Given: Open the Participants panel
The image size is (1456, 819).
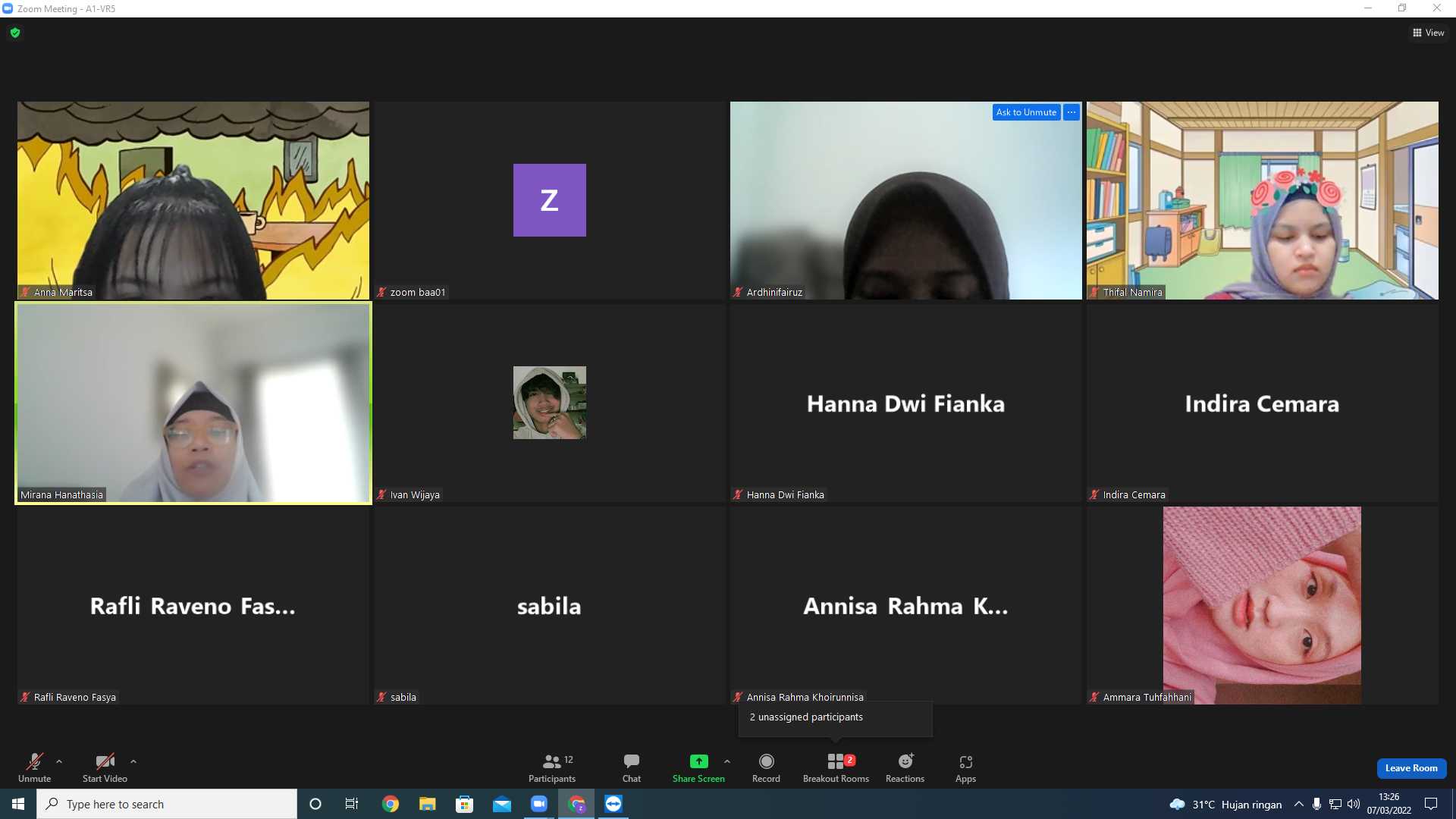Looking at the screenshot, I should 552,767.
